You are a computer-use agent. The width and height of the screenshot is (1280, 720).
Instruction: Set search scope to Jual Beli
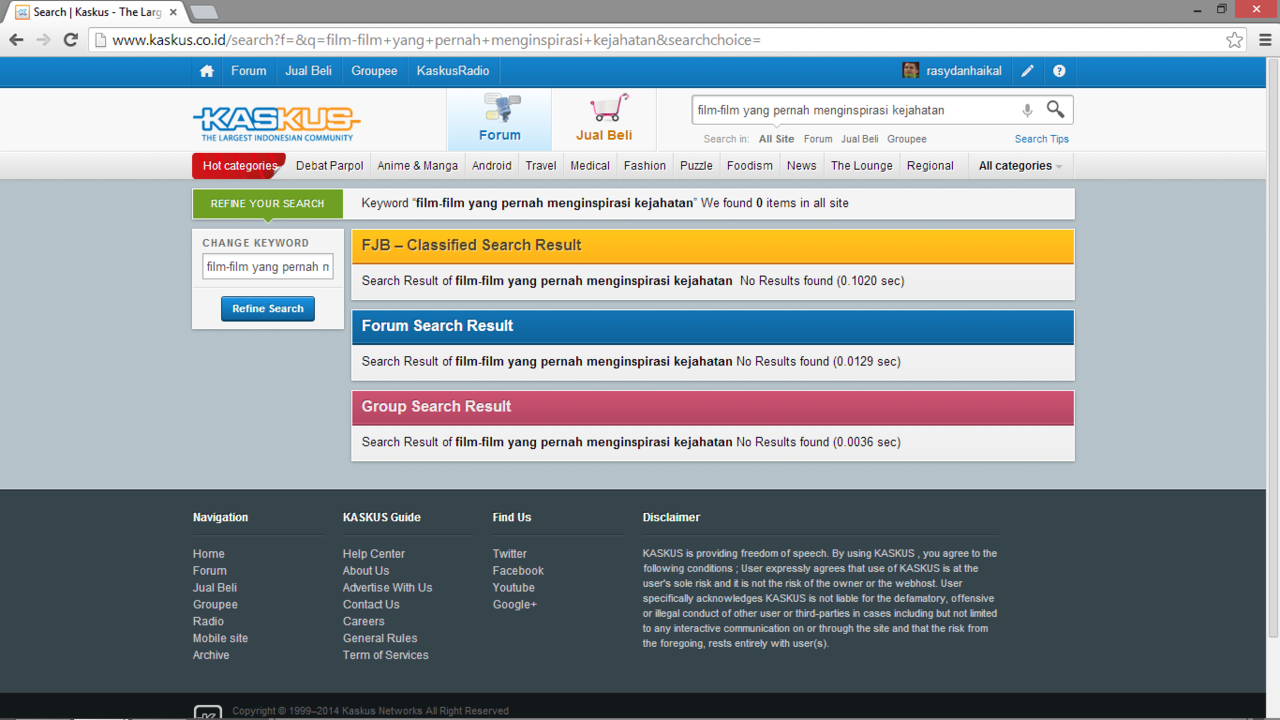[x=860, y=139]
